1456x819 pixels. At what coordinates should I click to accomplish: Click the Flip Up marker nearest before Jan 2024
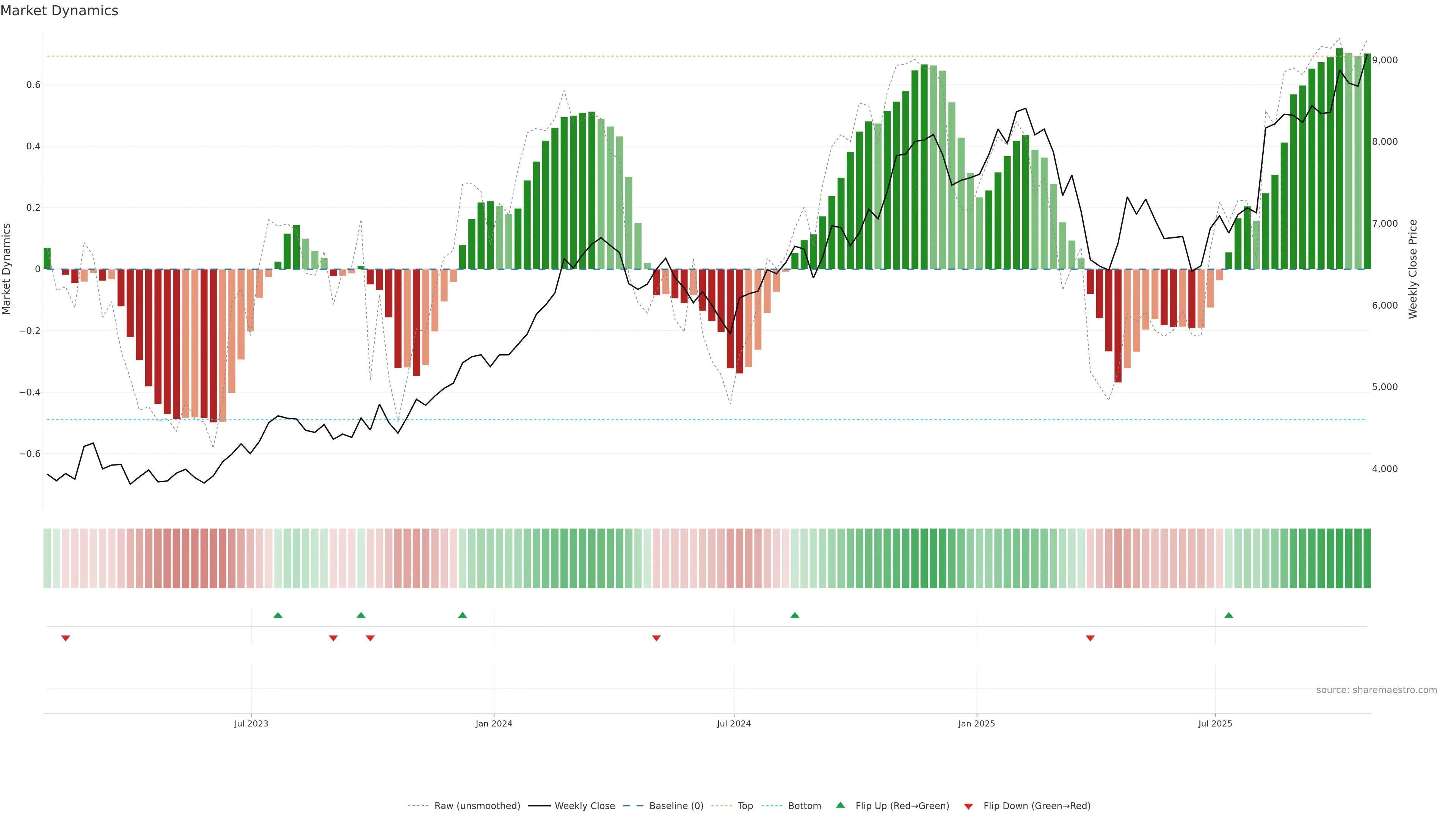click(x=462, y=615)
